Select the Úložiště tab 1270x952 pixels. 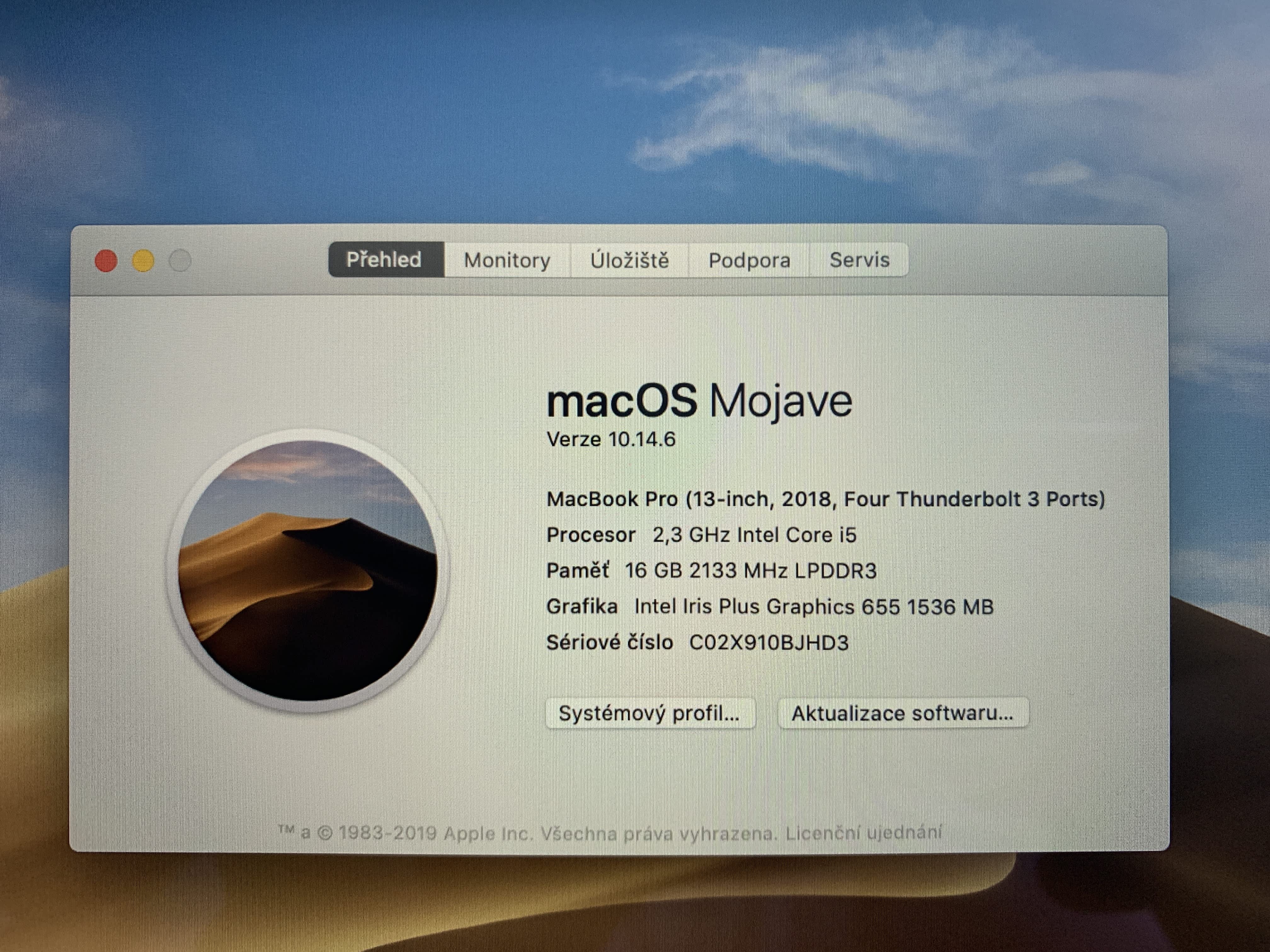629,261
